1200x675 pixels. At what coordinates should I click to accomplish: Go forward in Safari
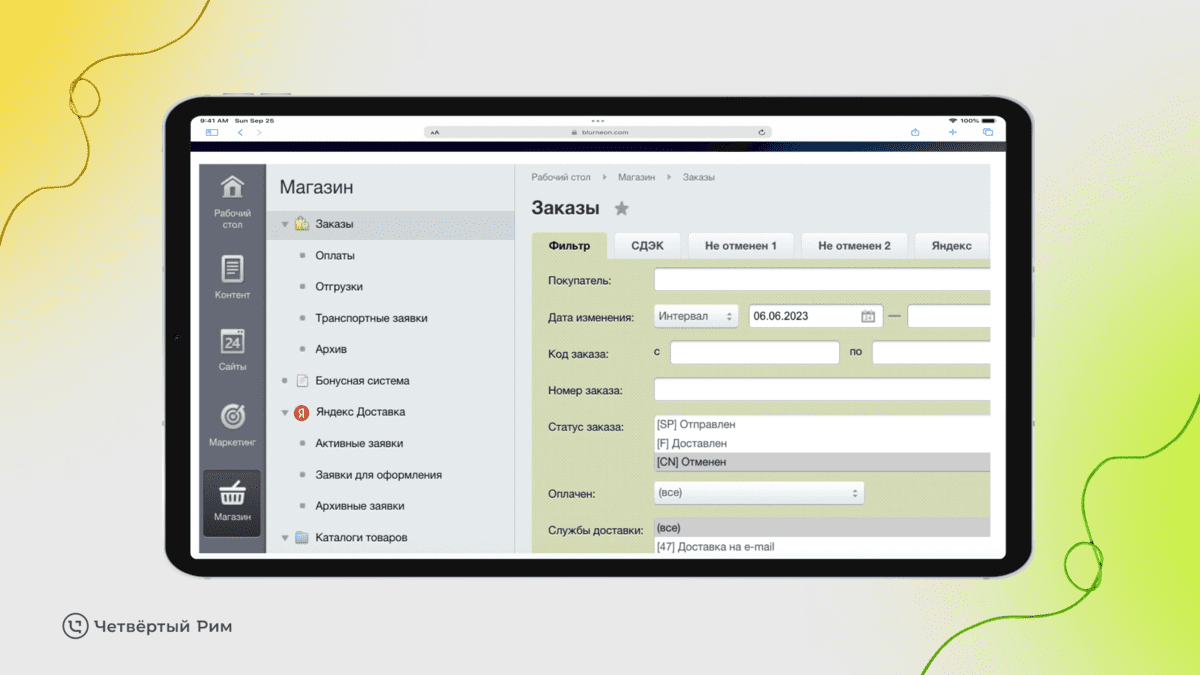(x=259, y=132)
